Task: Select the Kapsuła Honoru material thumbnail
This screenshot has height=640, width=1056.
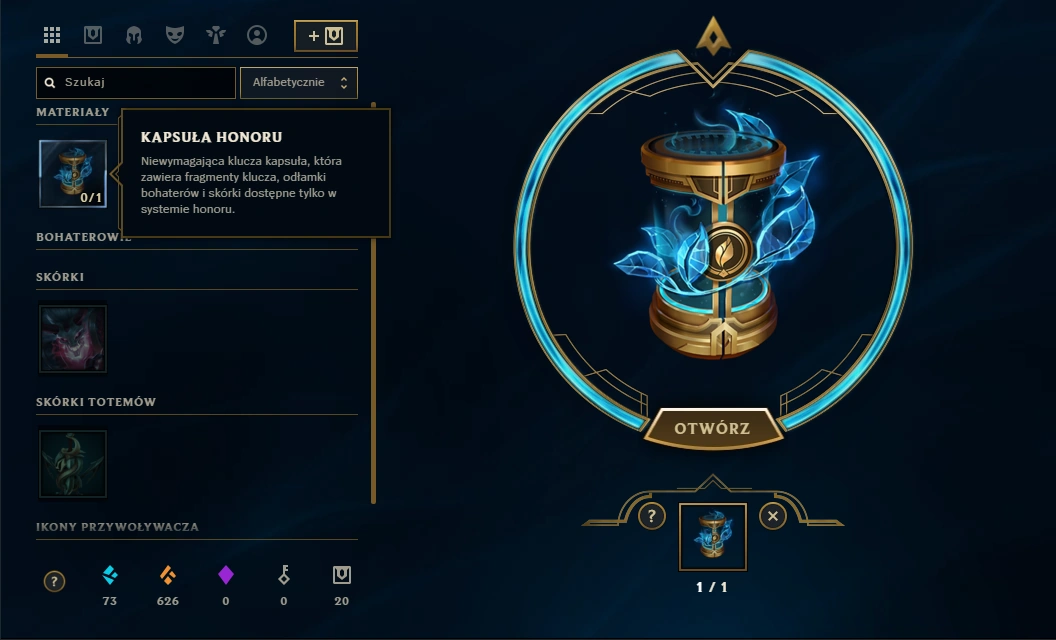Action: coord(73,173)
